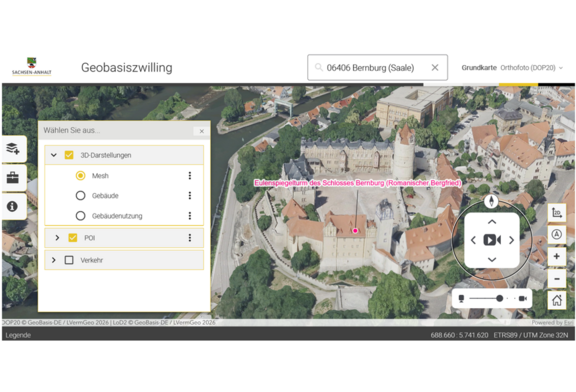Enable the Verkehr checkbox

click(69, 260)
